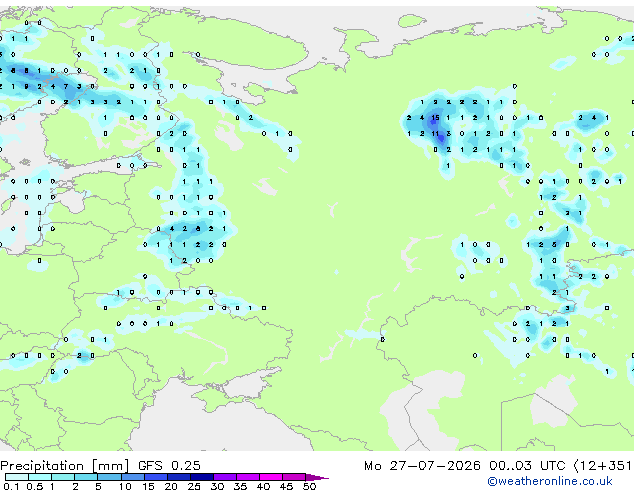The image size is (634, 490).
Task: Select the 2–5 mm legend color swatch
Action: point(86,477)
